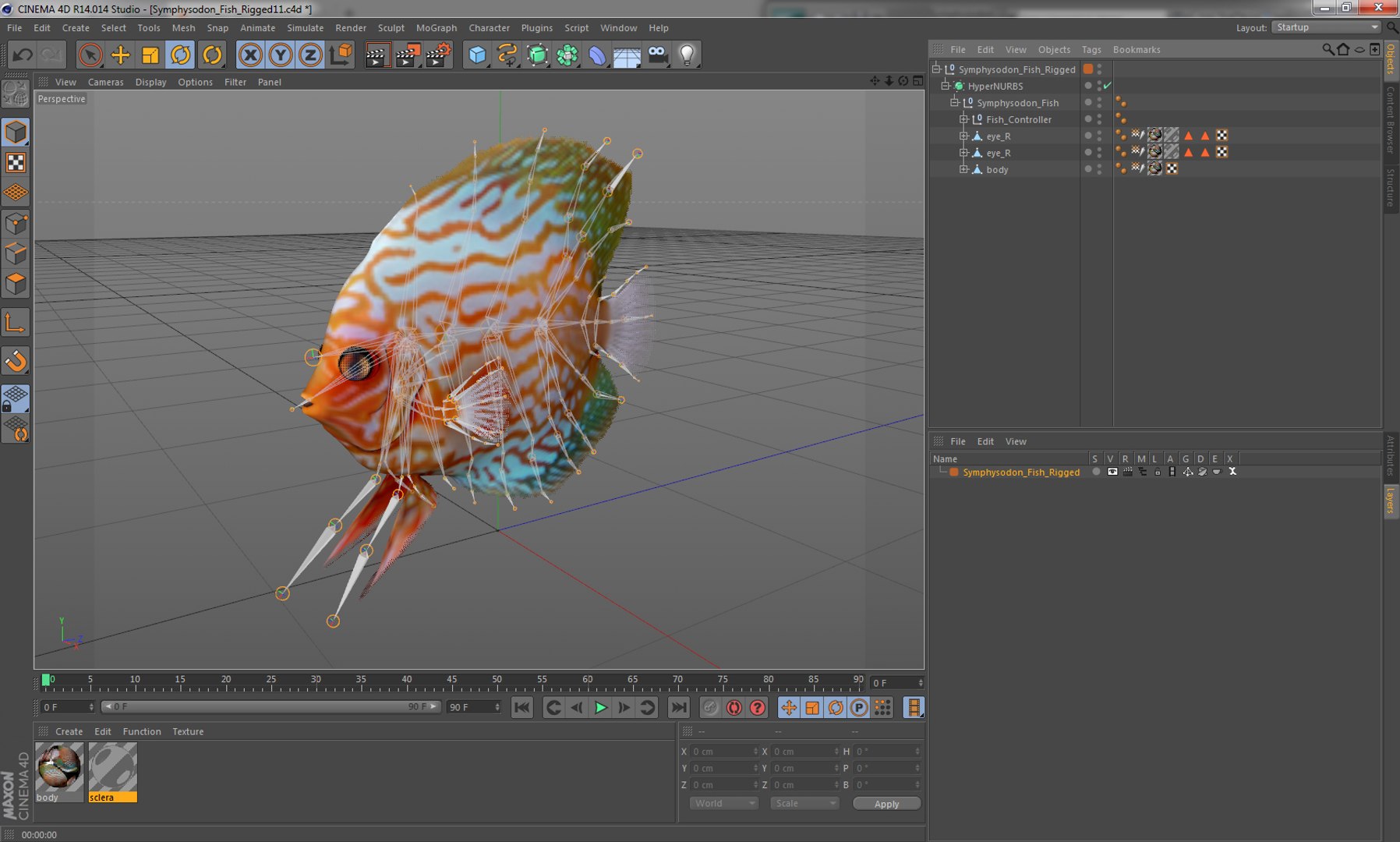Image resolution: width=1400 pixels, height=842 pixels.
Task: Select the sclera material thumbnail
Action: point(113,767)
